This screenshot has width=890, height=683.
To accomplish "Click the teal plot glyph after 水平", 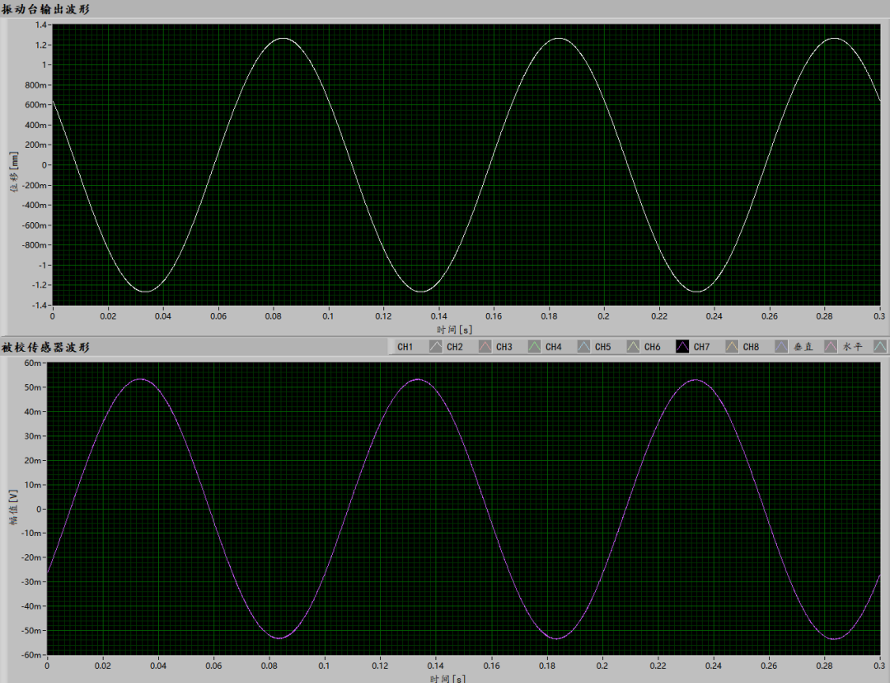I will (880, 346).
